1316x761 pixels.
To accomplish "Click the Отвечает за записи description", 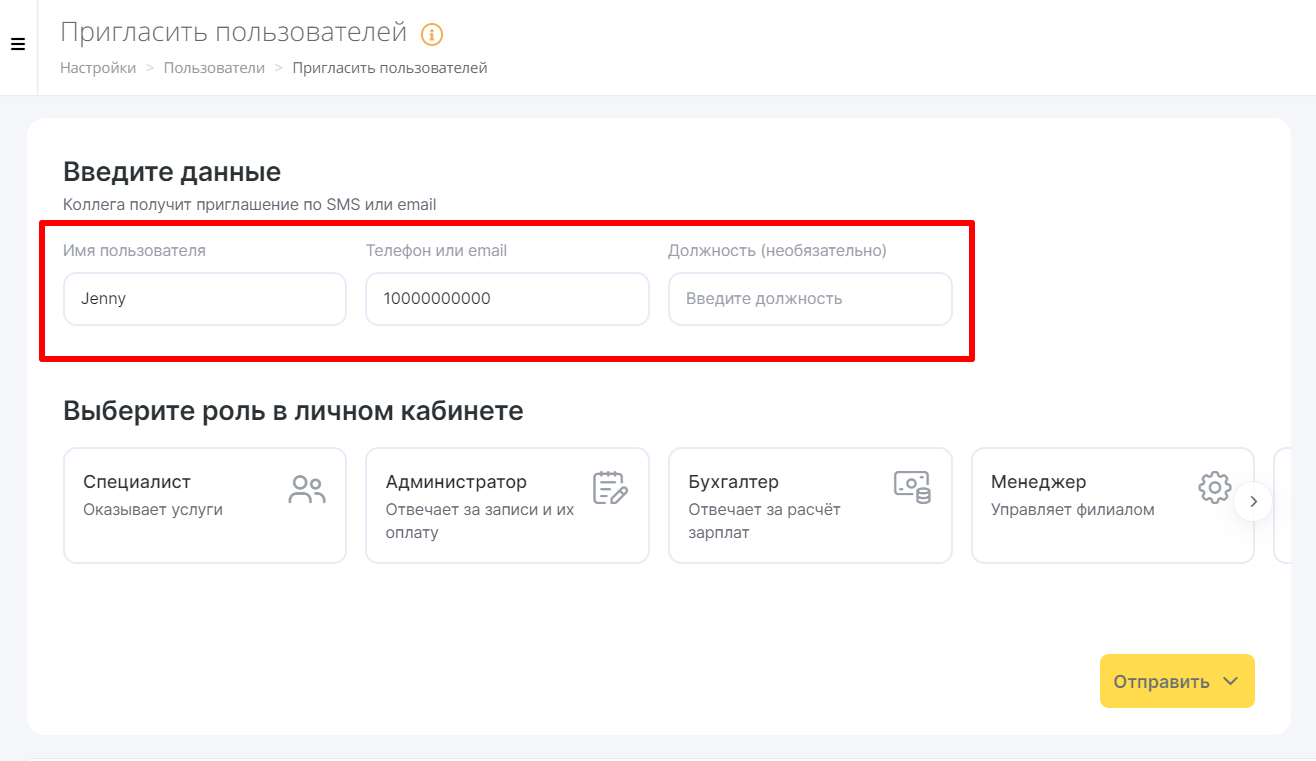I will [480, 521].
